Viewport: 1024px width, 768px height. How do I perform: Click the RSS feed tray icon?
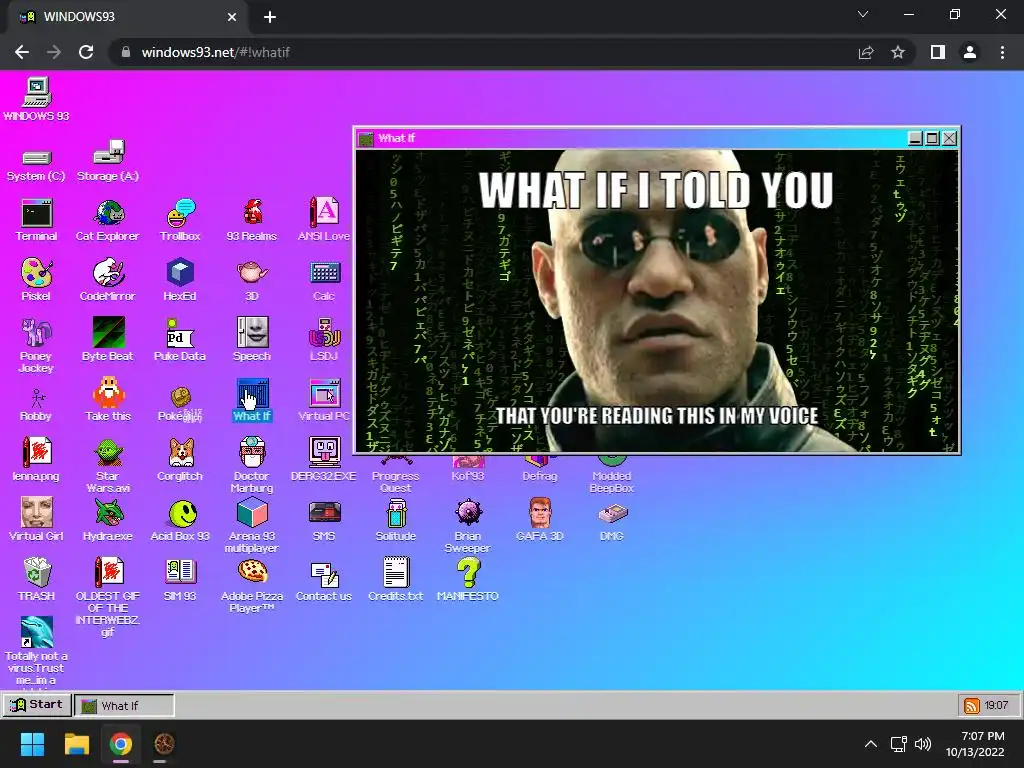click(x=972, y=705)
